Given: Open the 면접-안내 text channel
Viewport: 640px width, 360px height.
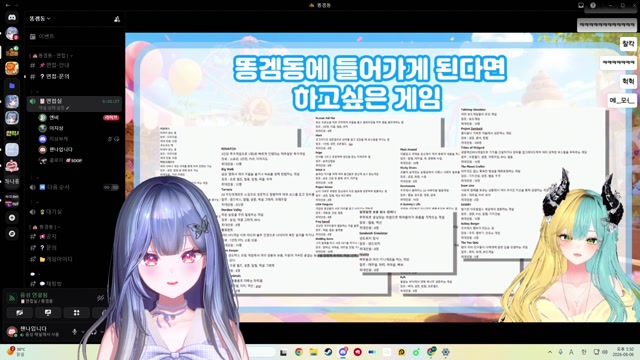Looking at the screenshot, I should [x=73, y=65].
